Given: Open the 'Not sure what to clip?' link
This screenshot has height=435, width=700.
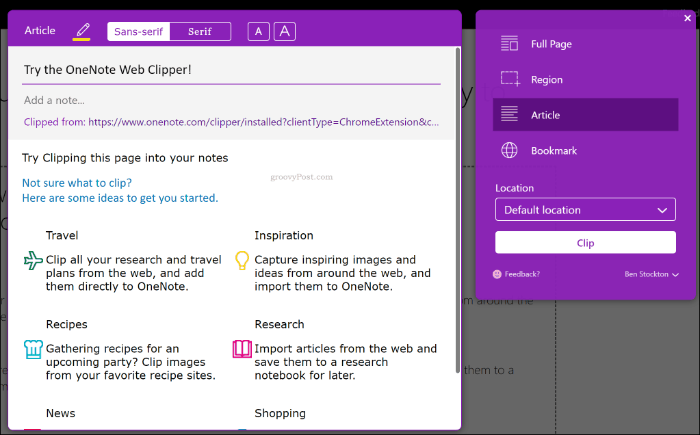Looking at the screenshot, I should tap(77, 183).
